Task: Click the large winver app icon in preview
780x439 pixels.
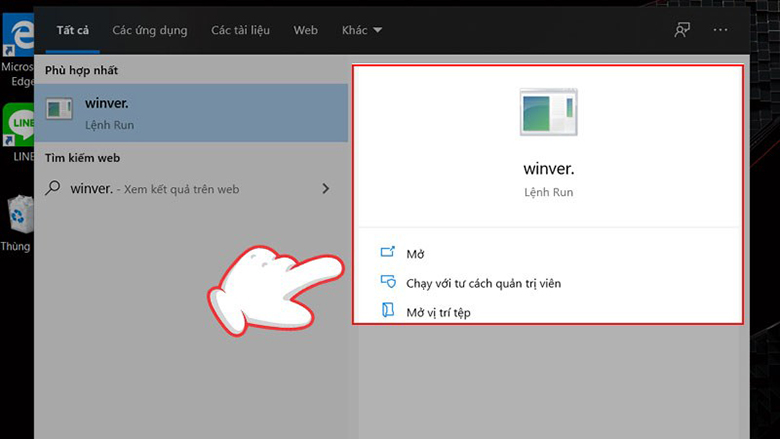Action: click(x=548, y=112)
